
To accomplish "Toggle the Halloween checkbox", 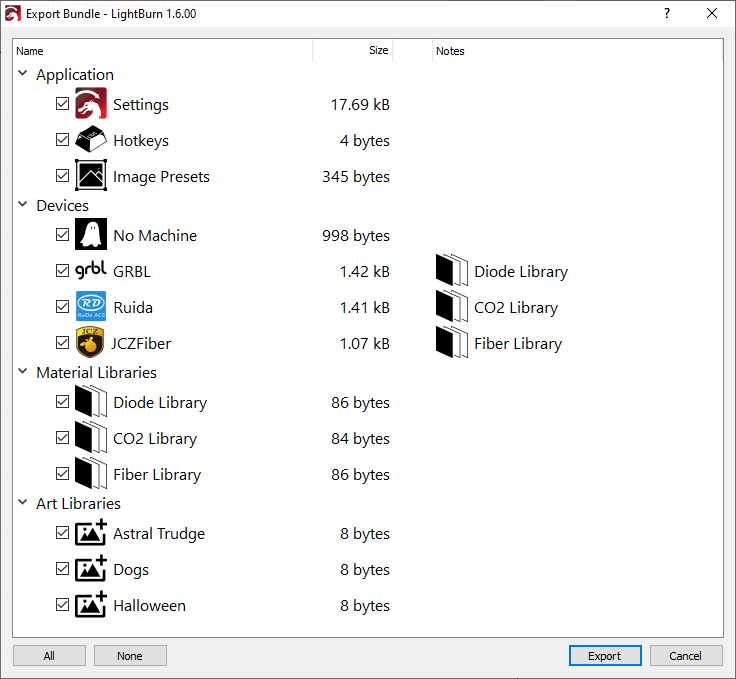I will 62,604.
